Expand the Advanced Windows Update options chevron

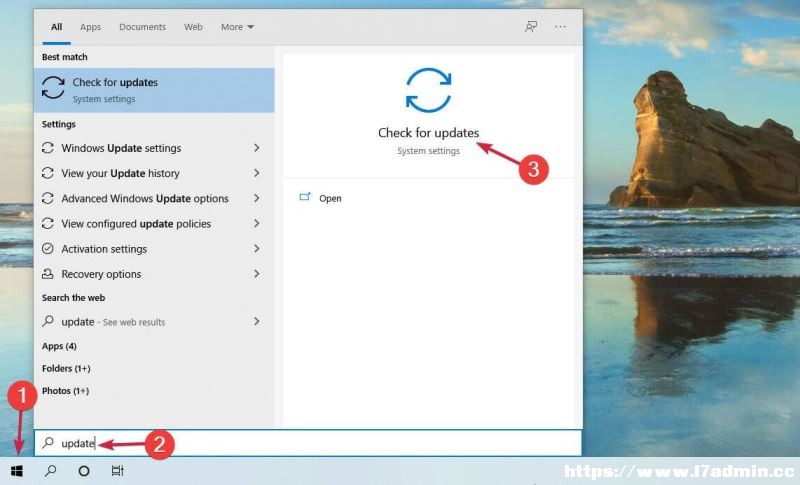(257, 198)
